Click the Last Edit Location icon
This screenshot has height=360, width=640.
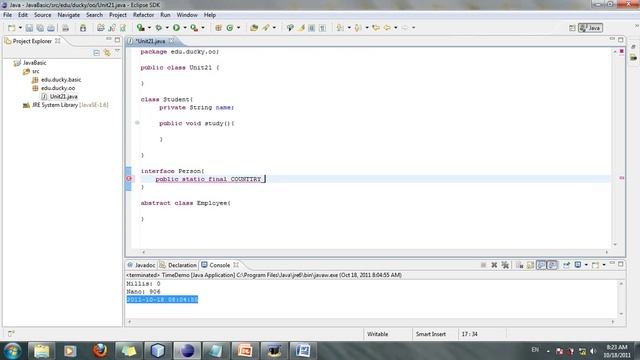tap(376, 28)
